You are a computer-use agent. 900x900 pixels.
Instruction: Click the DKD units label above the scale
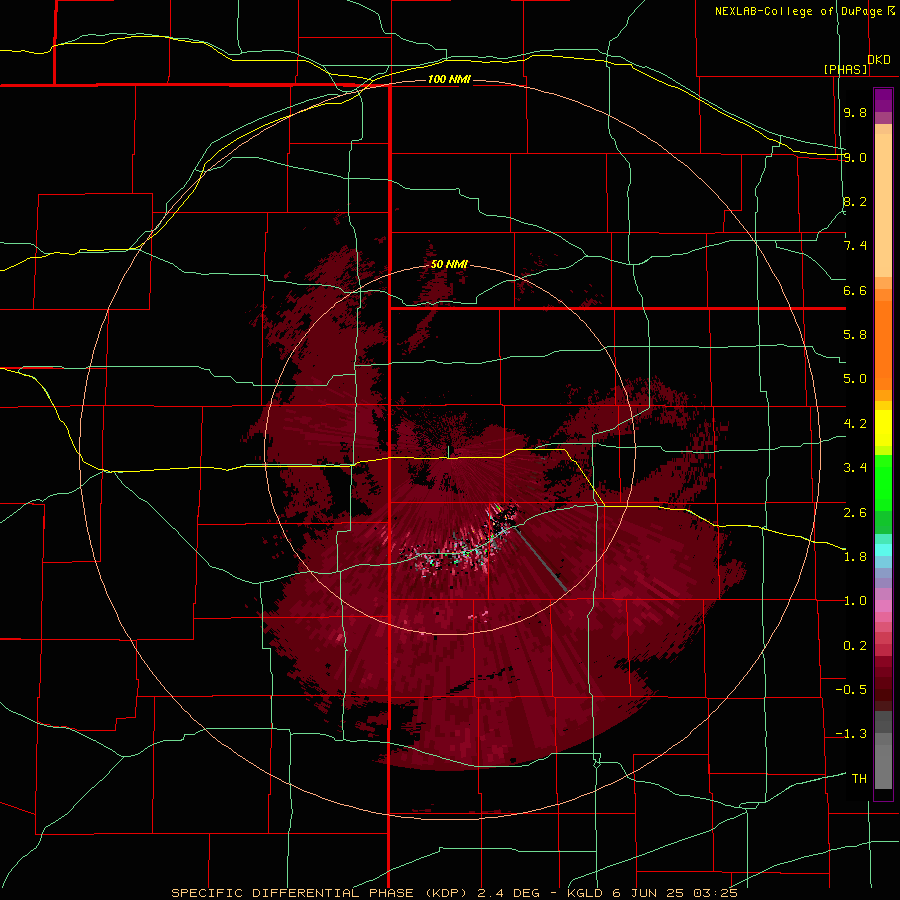(879, 60)
